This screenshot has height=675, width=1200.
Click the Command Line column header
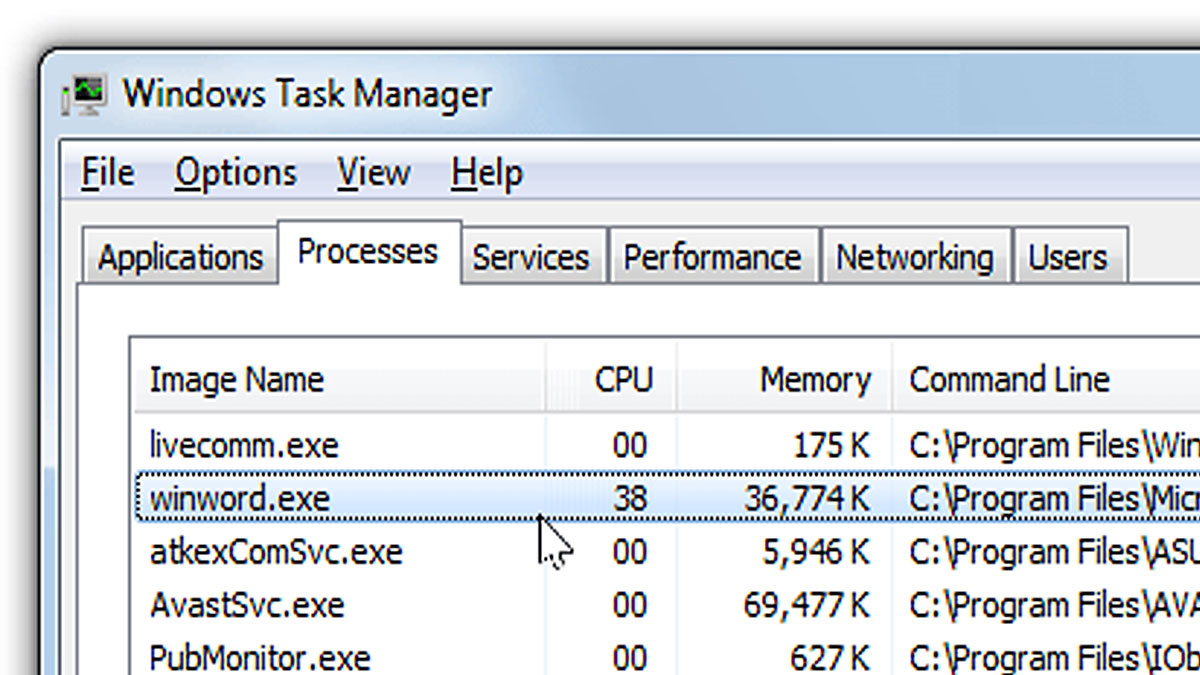point(1010,380)
